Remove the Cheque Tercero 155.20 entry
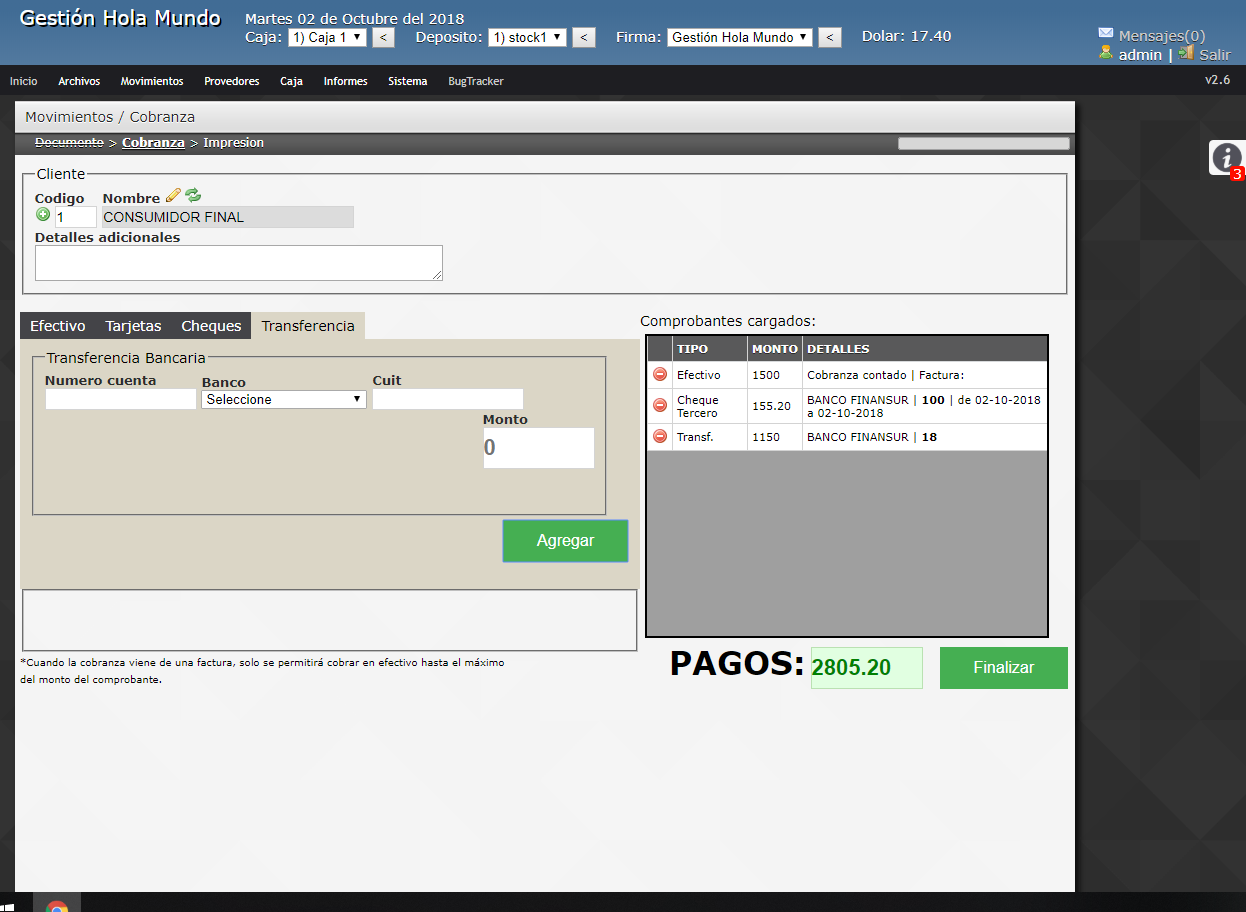1246x912 pixels. pos(657,405)
